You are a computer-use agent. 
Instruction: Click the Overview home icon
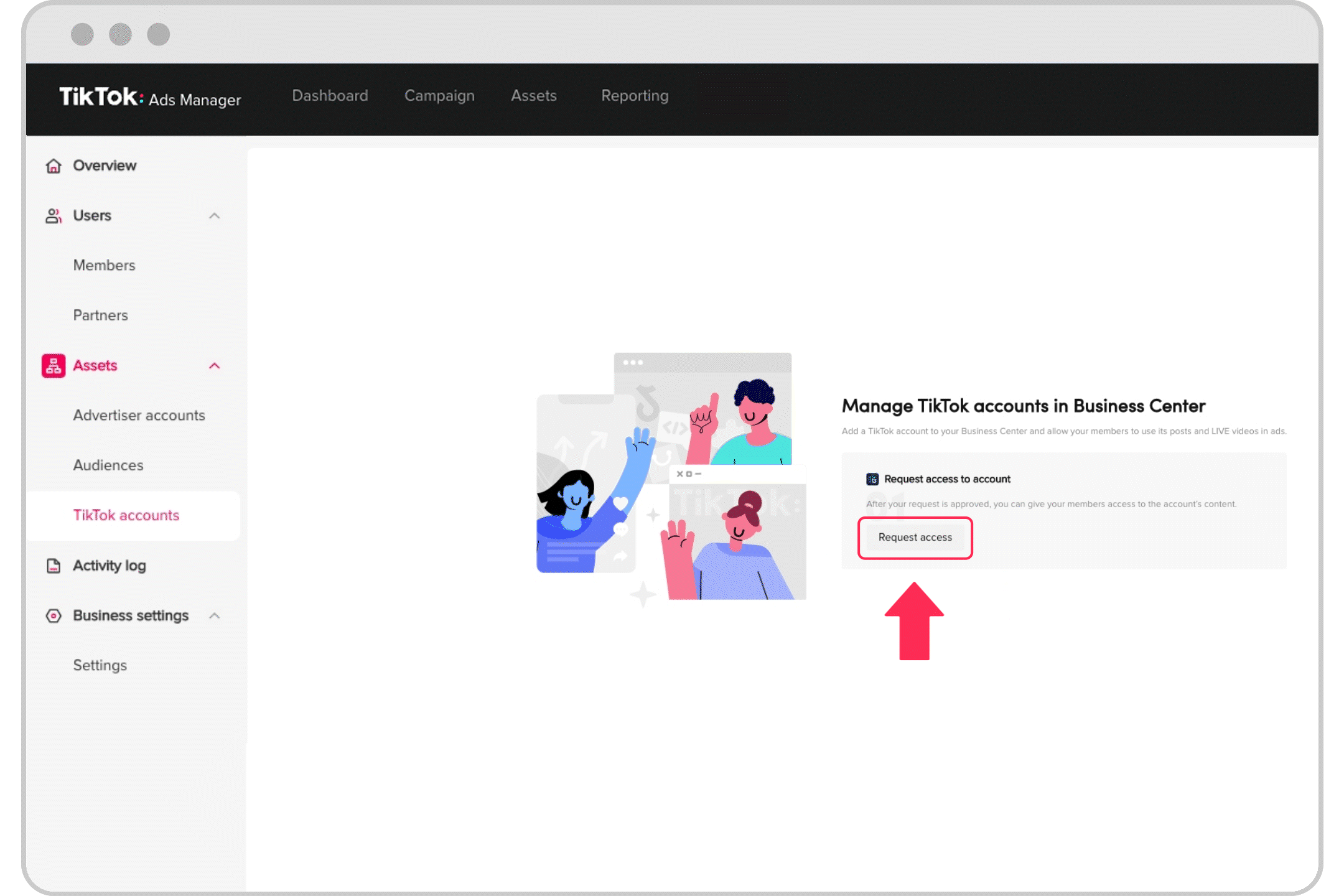(54, 166)
